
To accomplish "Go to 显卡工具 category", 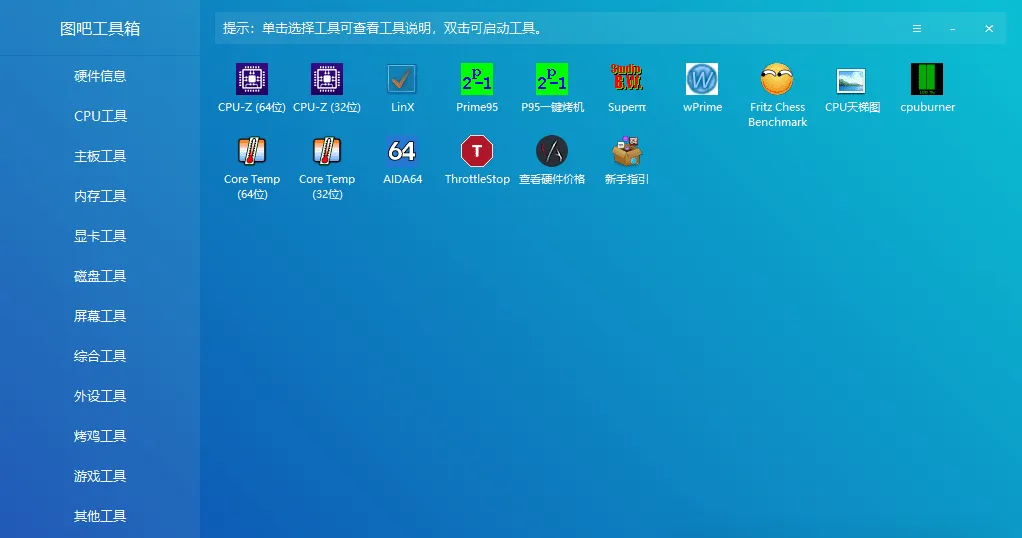I will click(100, 236).
